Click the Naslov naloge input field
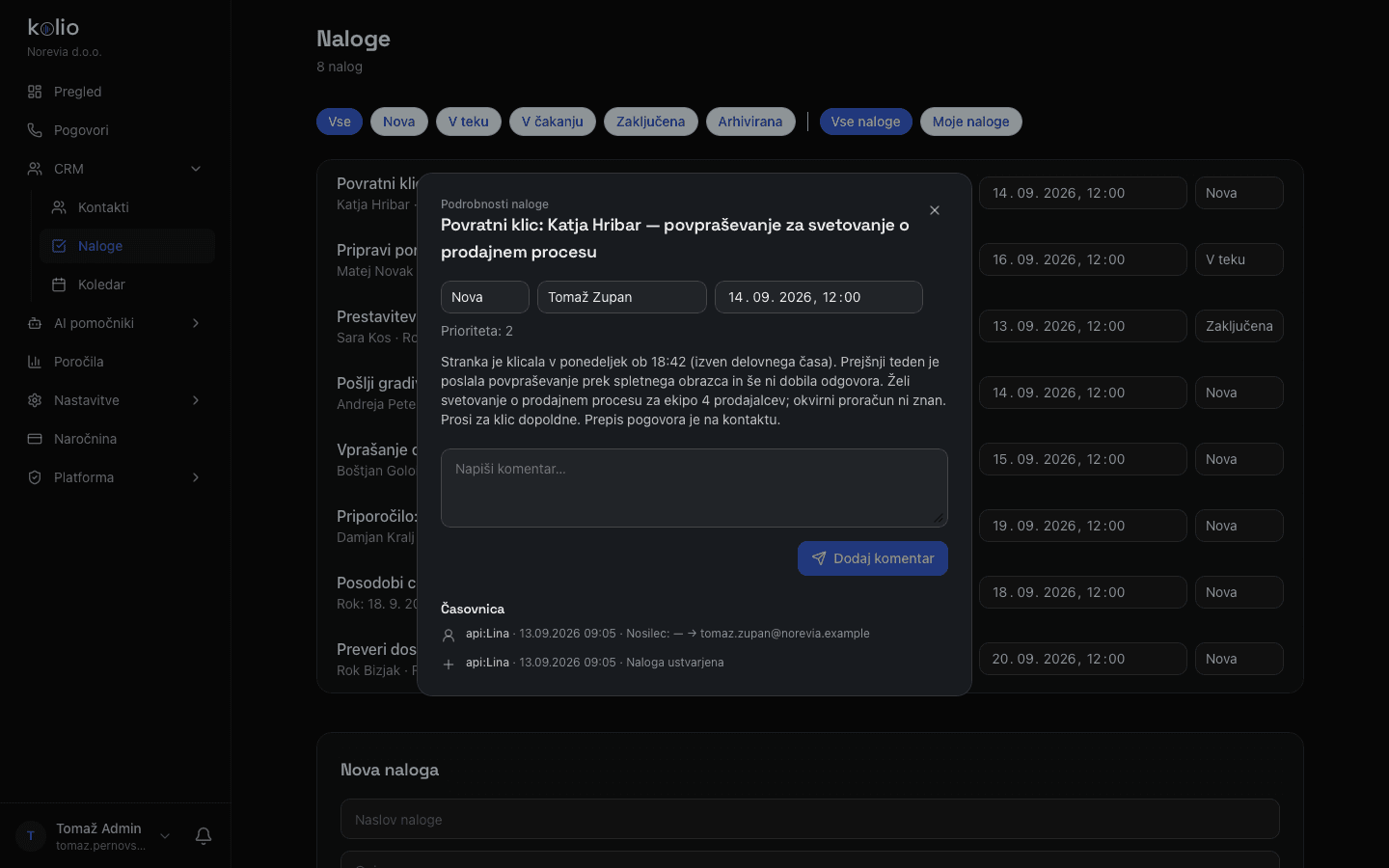This screenshot has height=868, width=1389. (x=810, y=819)
